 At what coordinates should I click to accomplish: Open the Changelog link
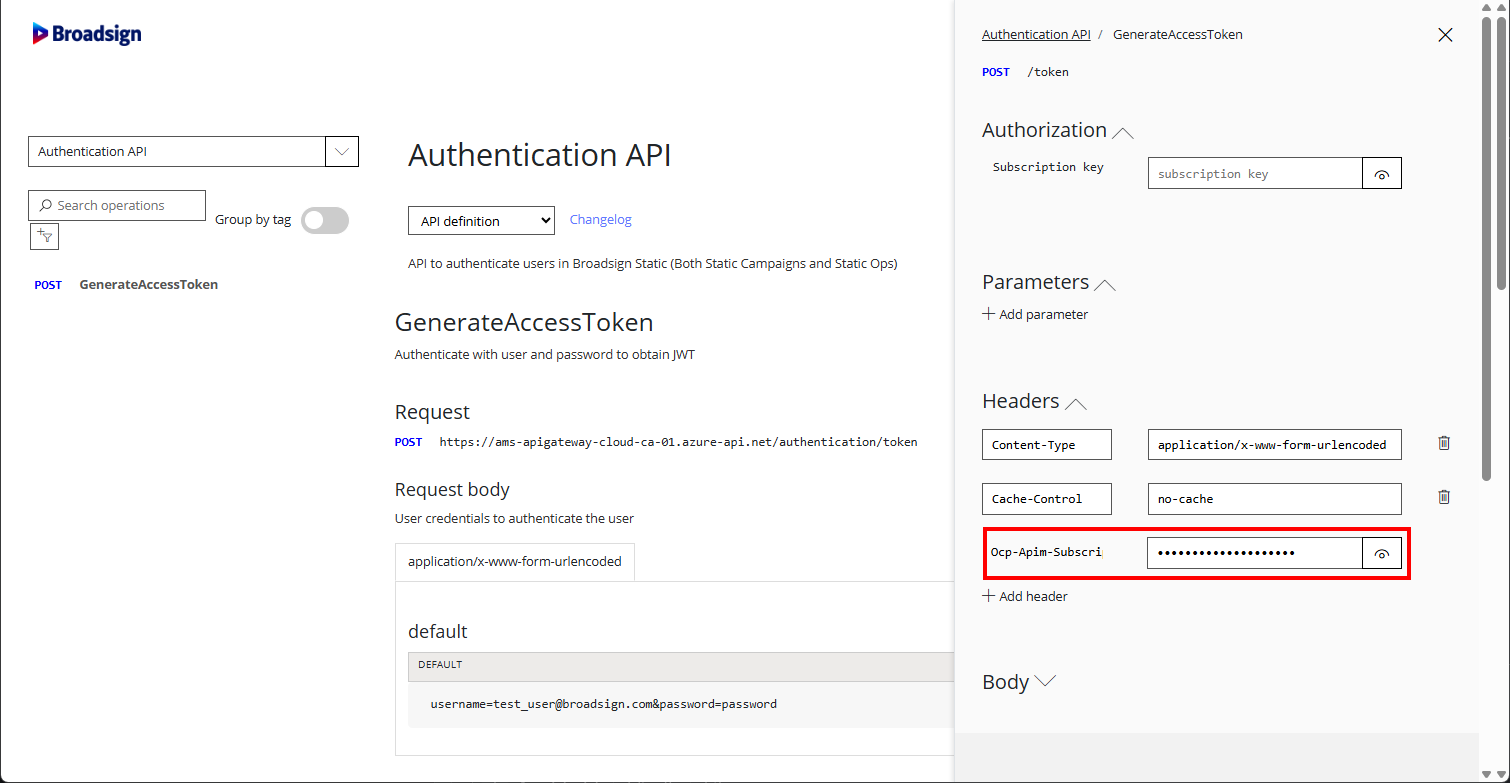tap(600, 220)
